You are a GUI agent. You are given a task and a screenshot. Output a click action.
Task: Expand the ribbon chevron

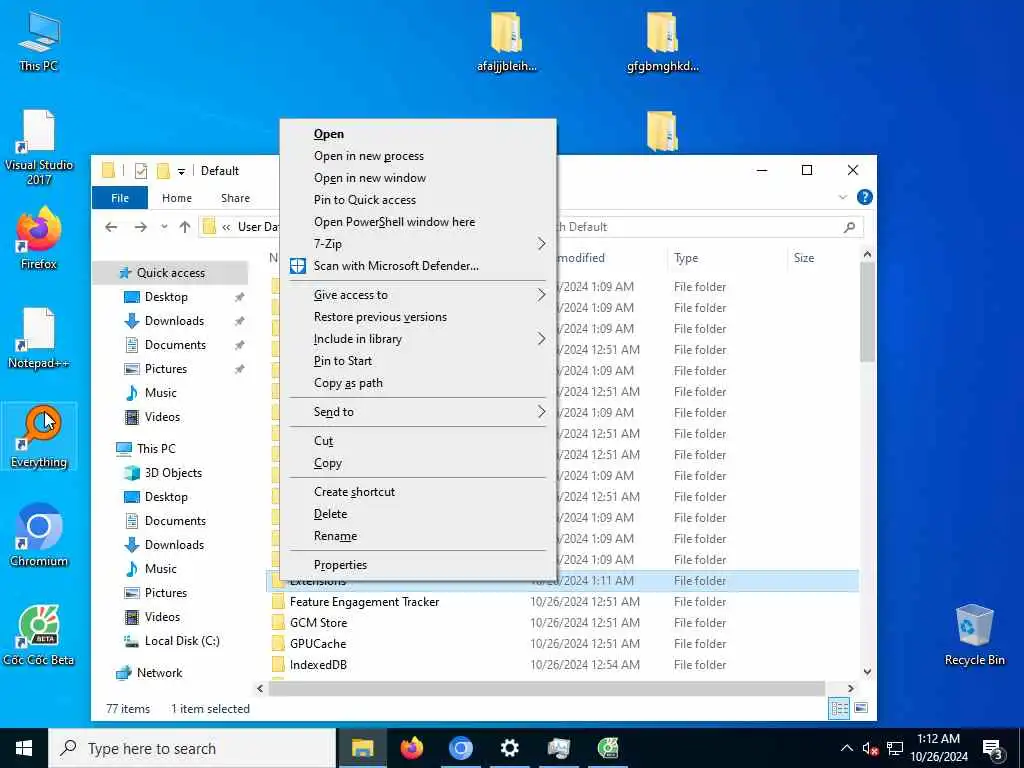[842, 197]
